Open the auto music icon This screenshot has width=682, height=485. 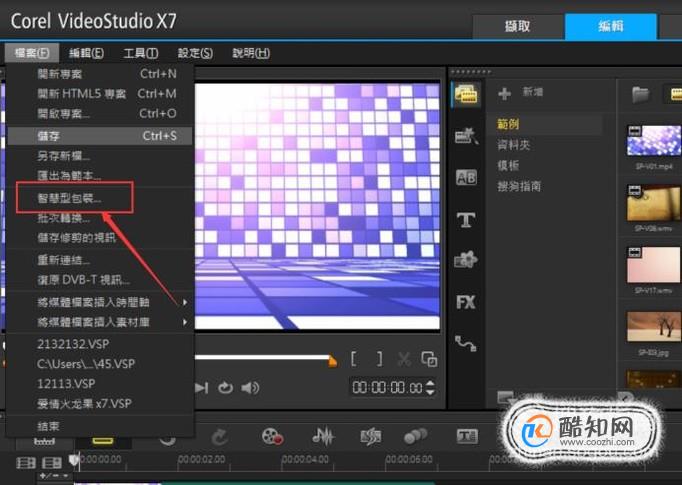click(371, 436)
